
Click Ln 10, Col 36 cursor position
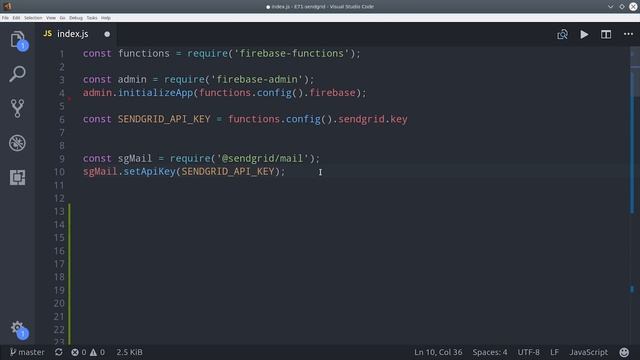pyautogui.click(x=438, y=352)
